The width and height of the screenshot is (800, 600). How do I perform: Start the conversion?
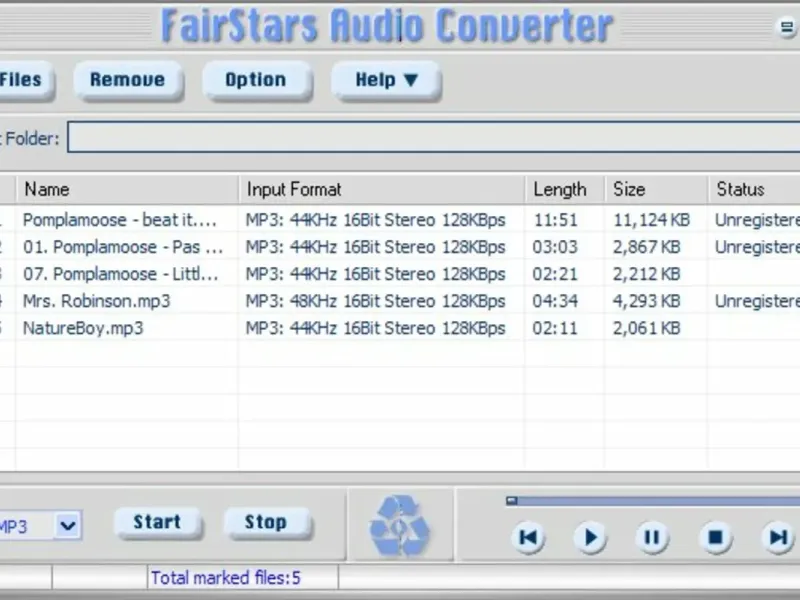pos(157,522)
